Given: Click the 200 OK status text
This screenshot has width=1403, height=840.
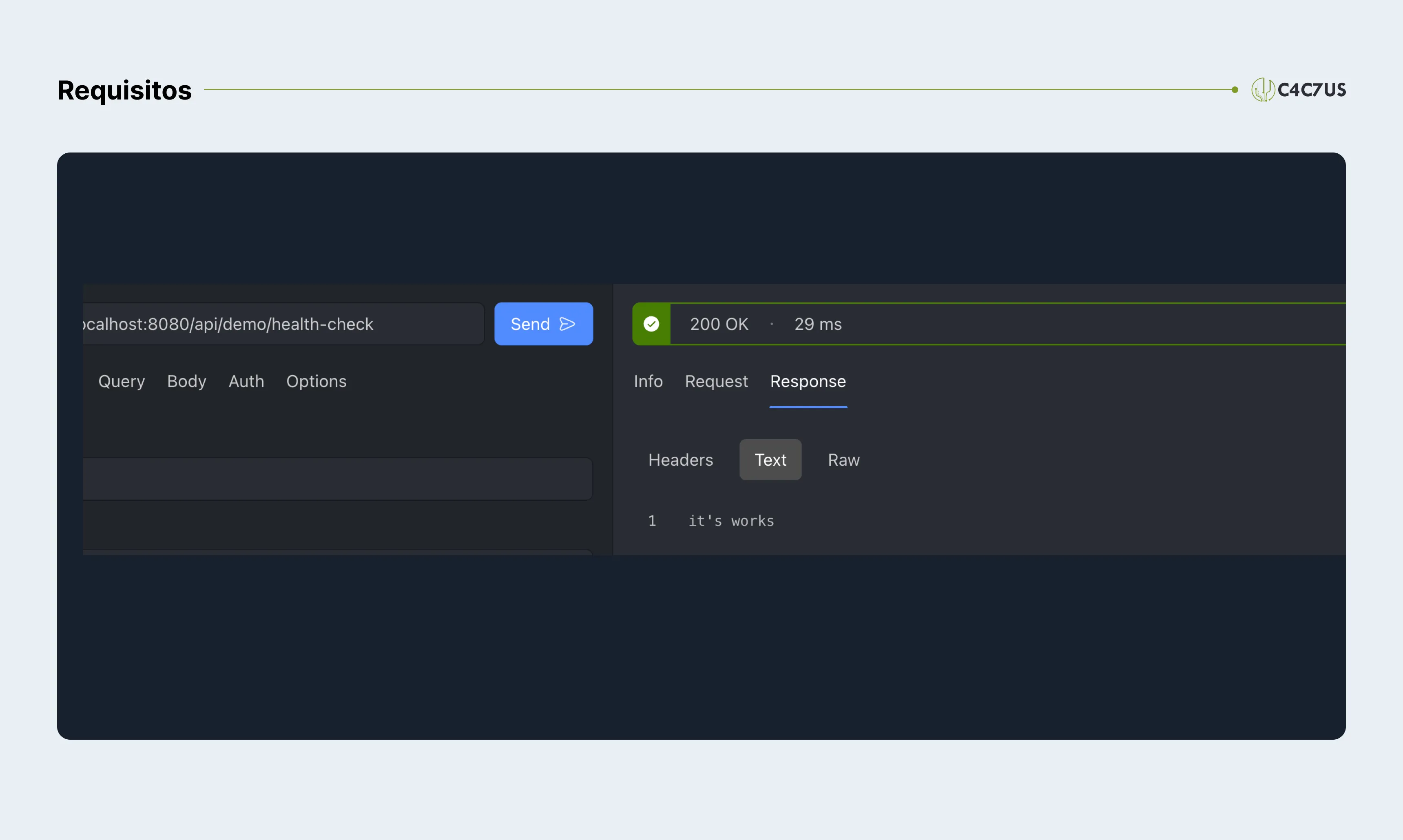Looking at the screenshot, I should pyautogui.click(x=719, y=324).
